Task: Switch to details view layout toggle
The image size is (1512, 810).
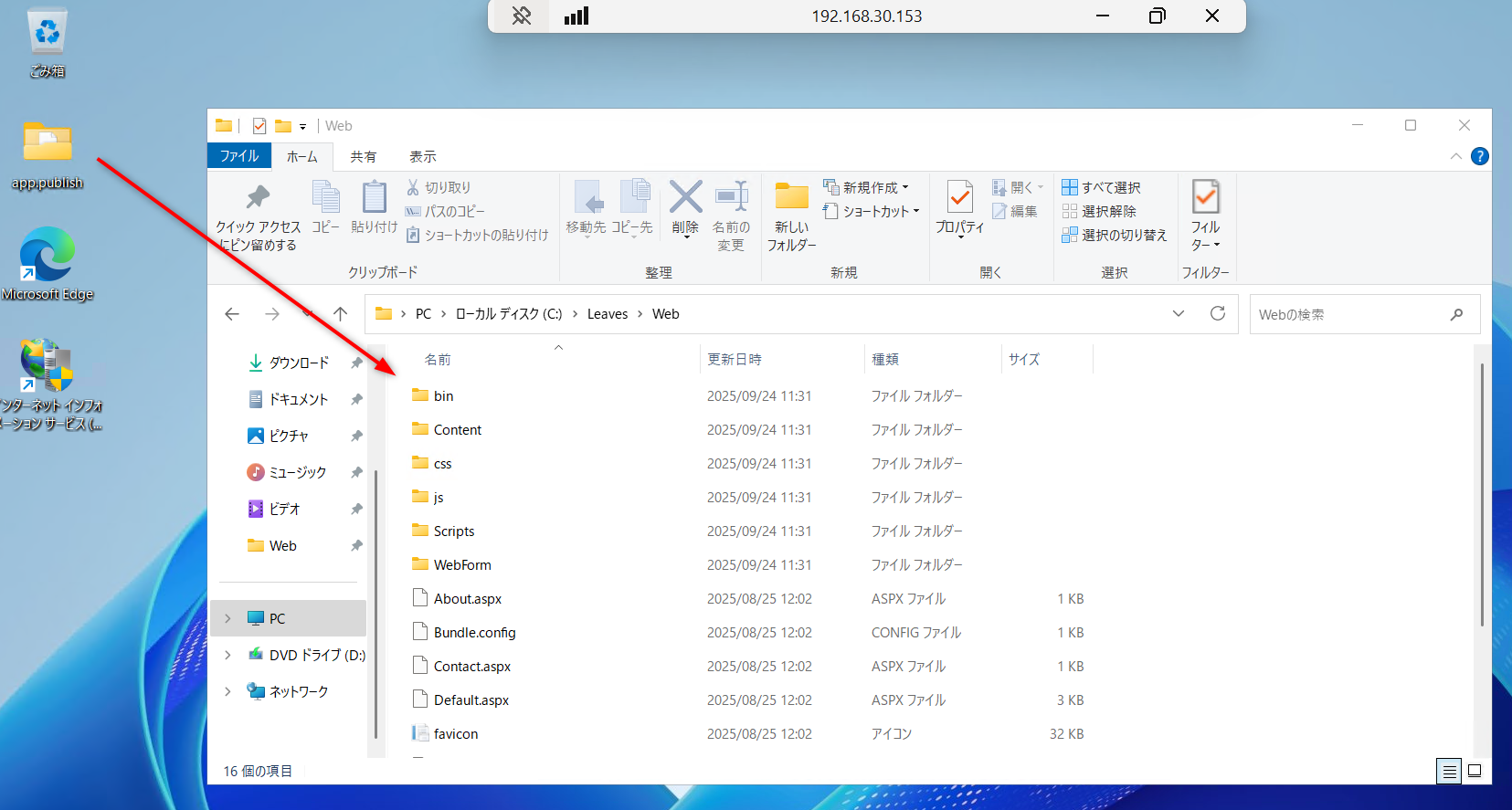Action: click(1449, 771)
